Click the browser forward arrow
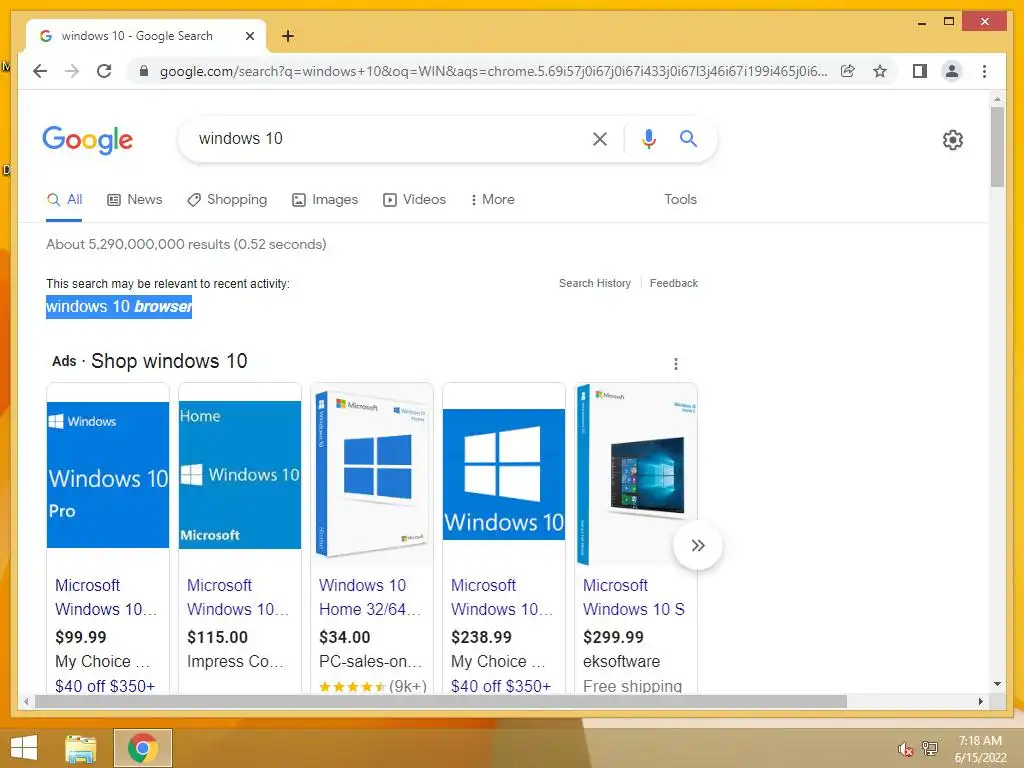Screen dimensions: 1024x768 [72, 71]
